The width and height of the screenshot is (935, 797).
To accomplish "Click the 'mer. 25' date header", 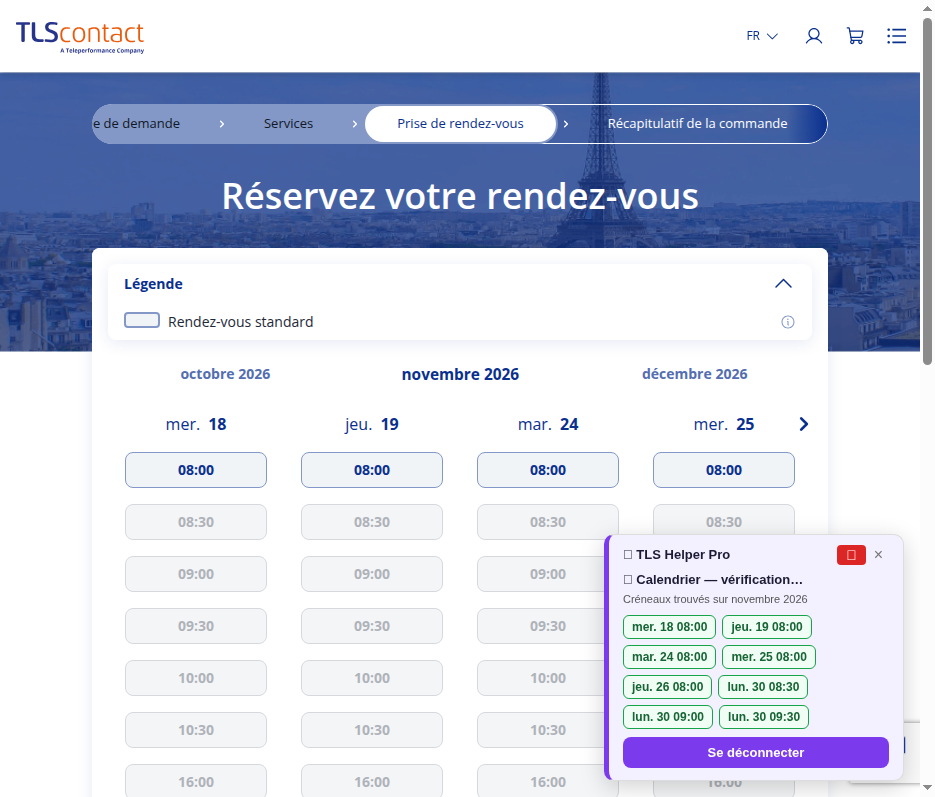I will pos(724,424).
